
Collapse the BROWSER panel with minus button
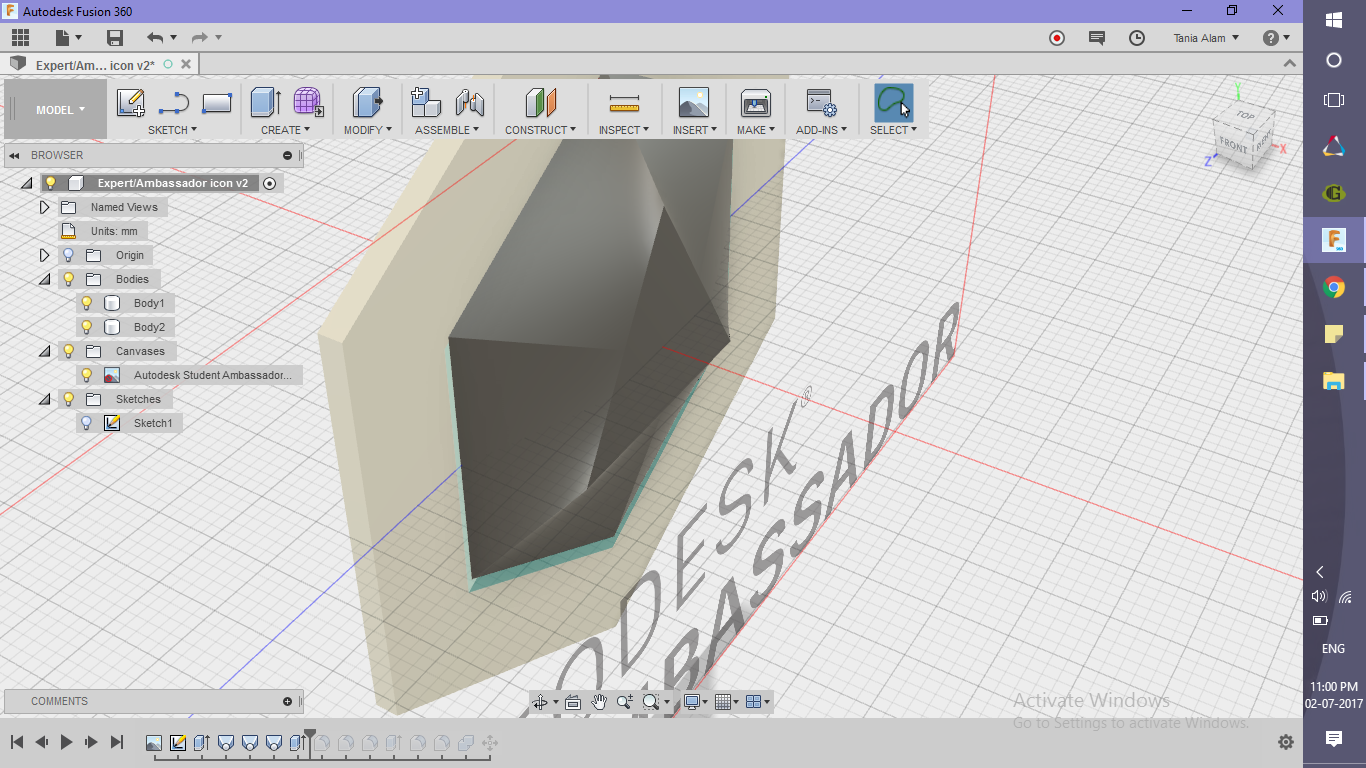(x=287, y=155)
